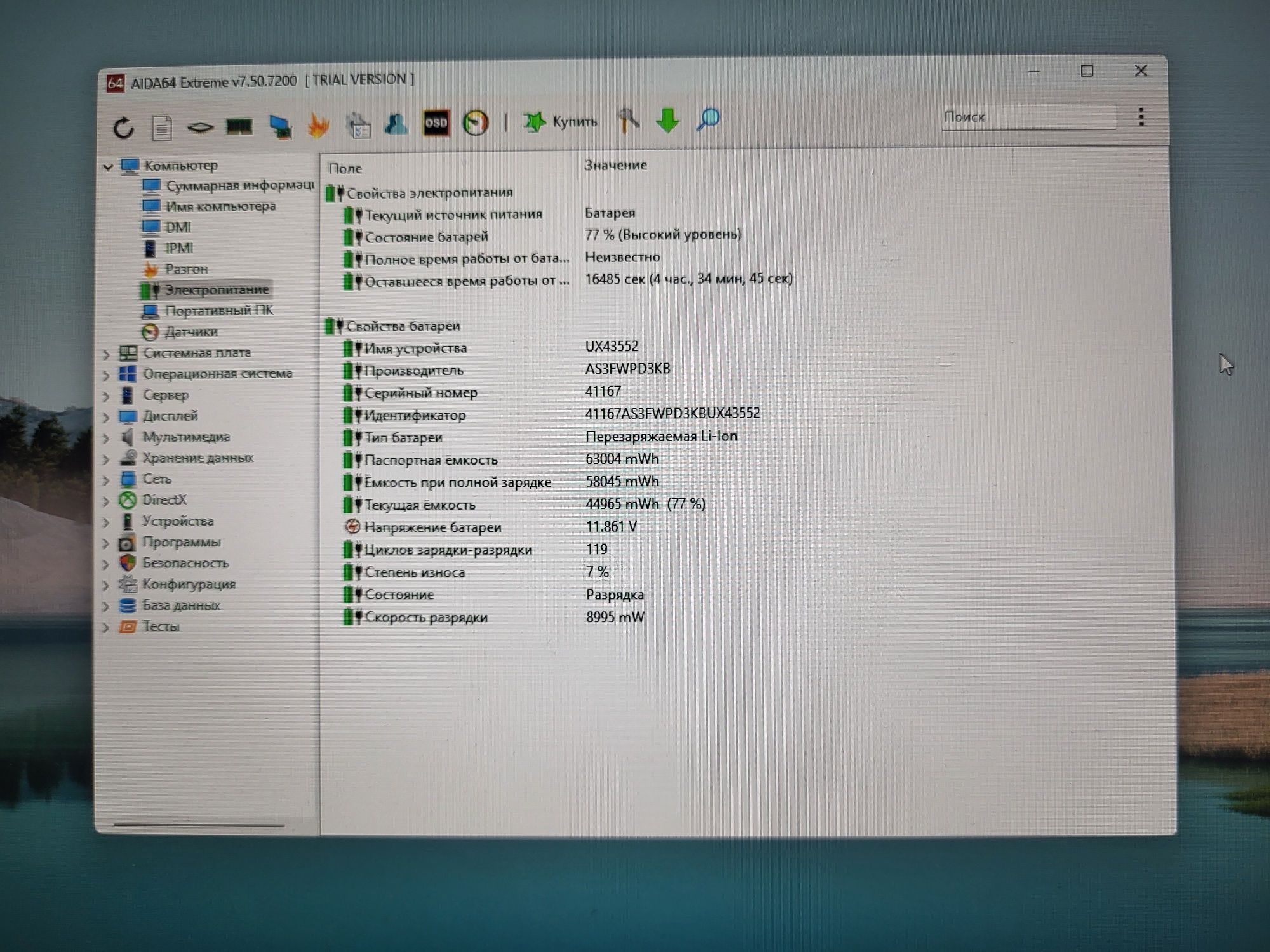Open the audit checklist toolbar icon
Viewport: 1270px width, 952px height.
click(358, 124)
